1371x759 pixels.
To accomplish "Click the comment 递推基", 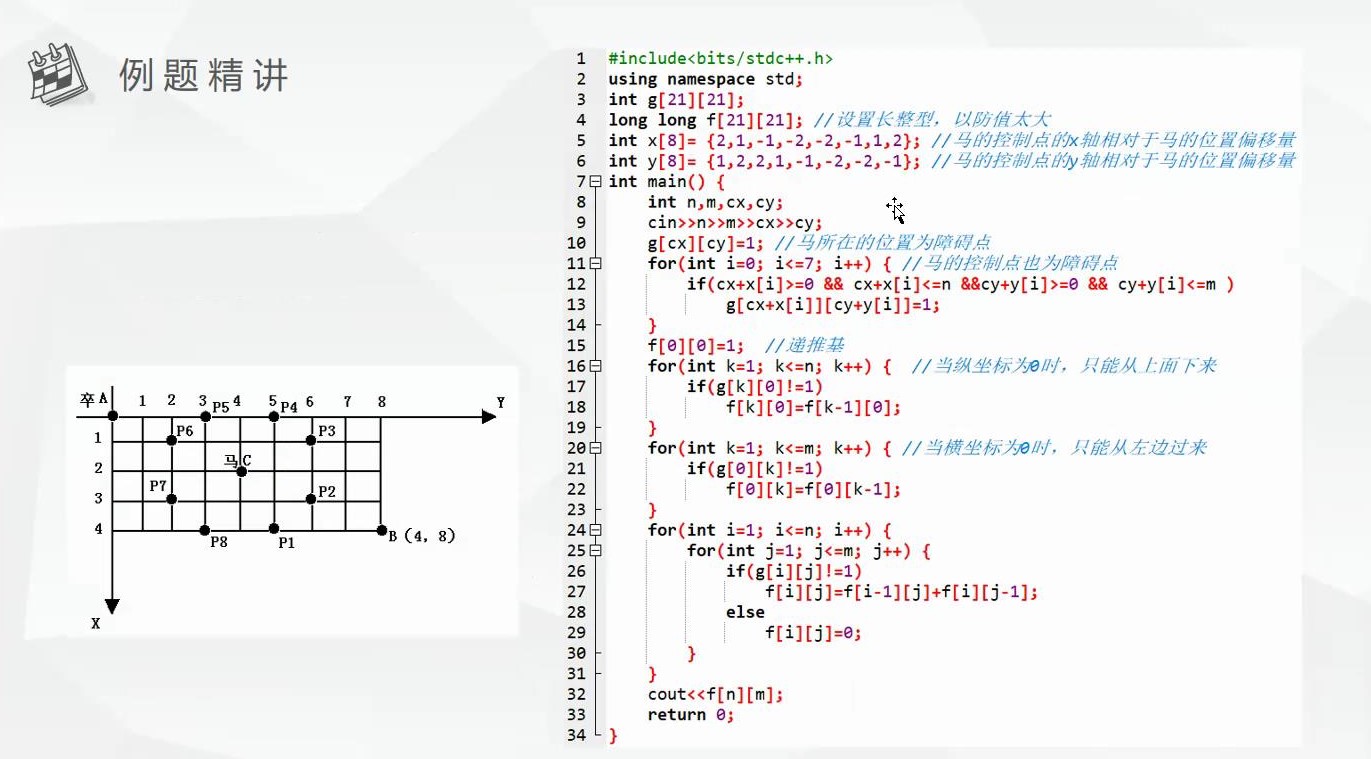I will pyautogui.click(x=805, y=346).
